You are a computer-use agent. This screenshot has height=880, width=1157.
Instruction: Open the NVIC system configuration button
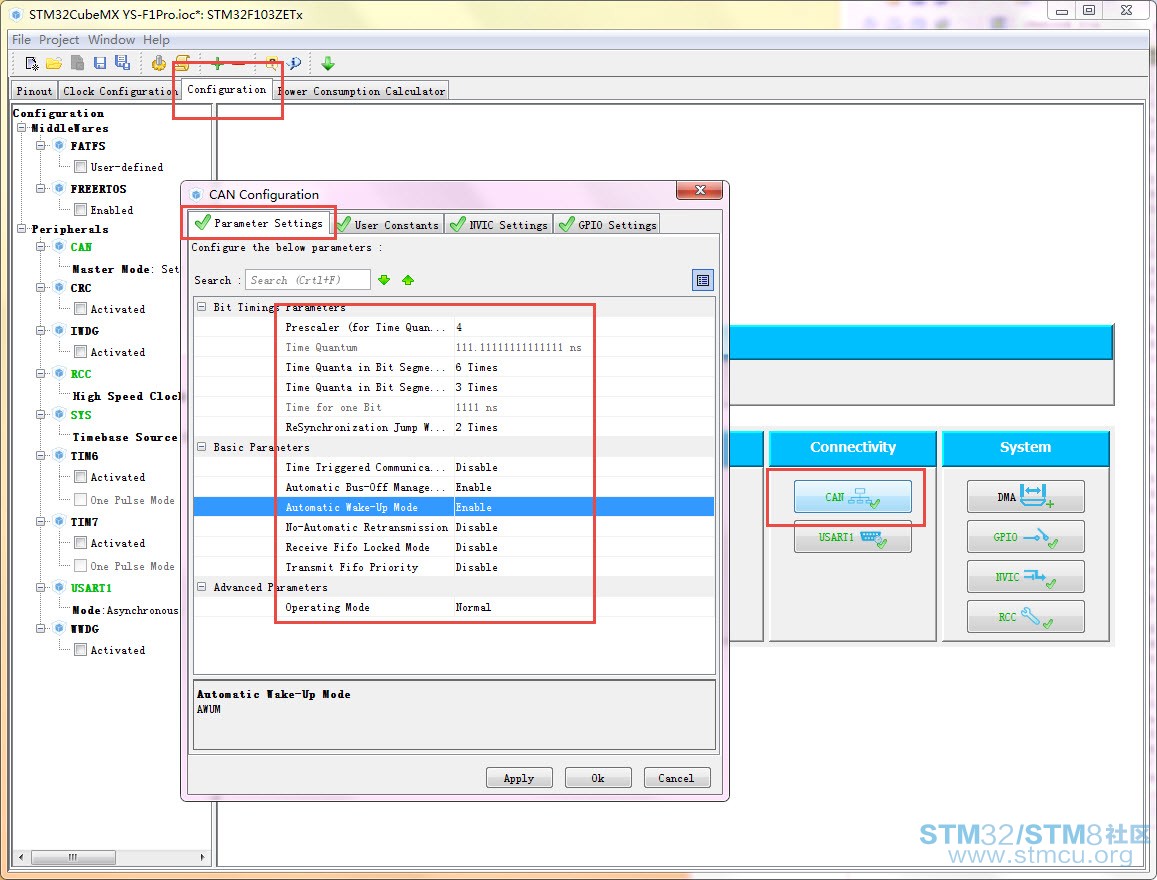(1025, 577)
